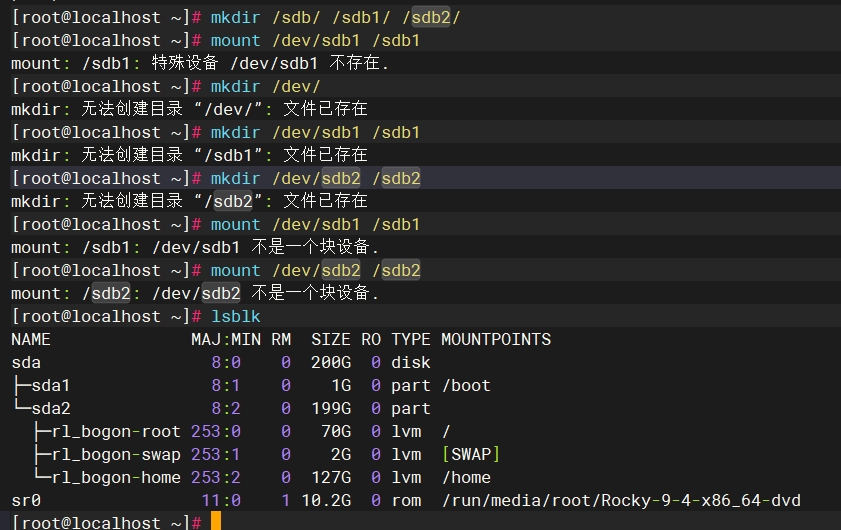Click the 'mkdir /dev/' command
The width and height of the screenshot is (841, 530).
[265, 86]
